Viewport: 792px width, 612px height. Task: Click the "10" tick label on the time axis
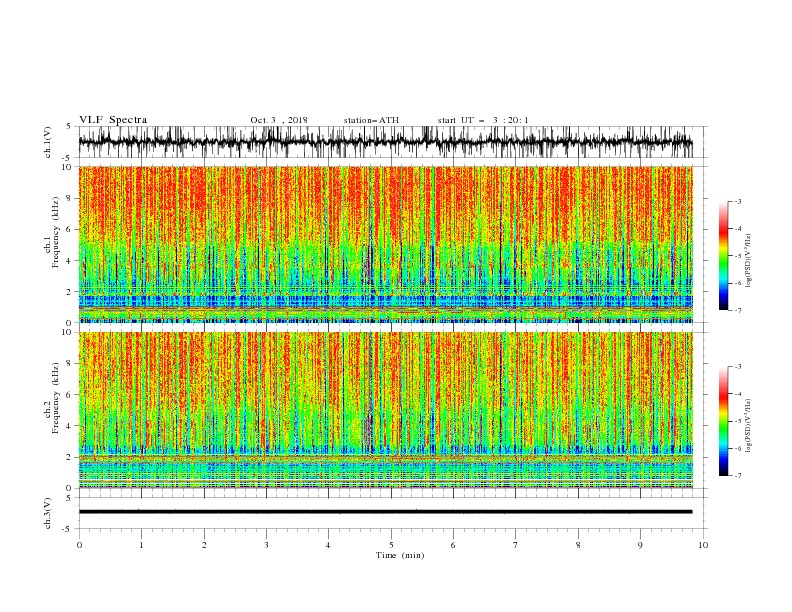[x=703, y=545]
